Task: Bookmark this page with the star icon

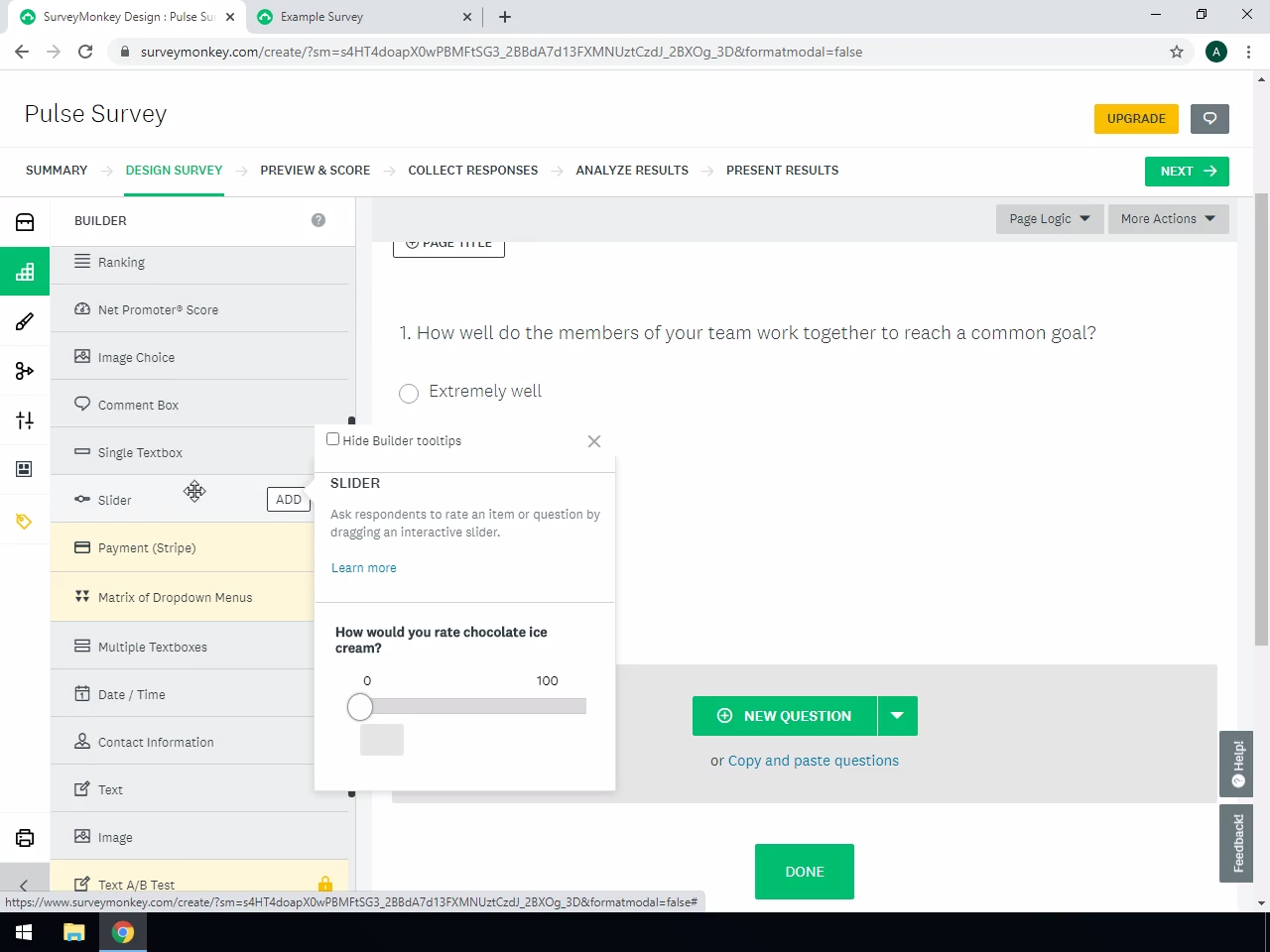Action: coord(1177,52)
